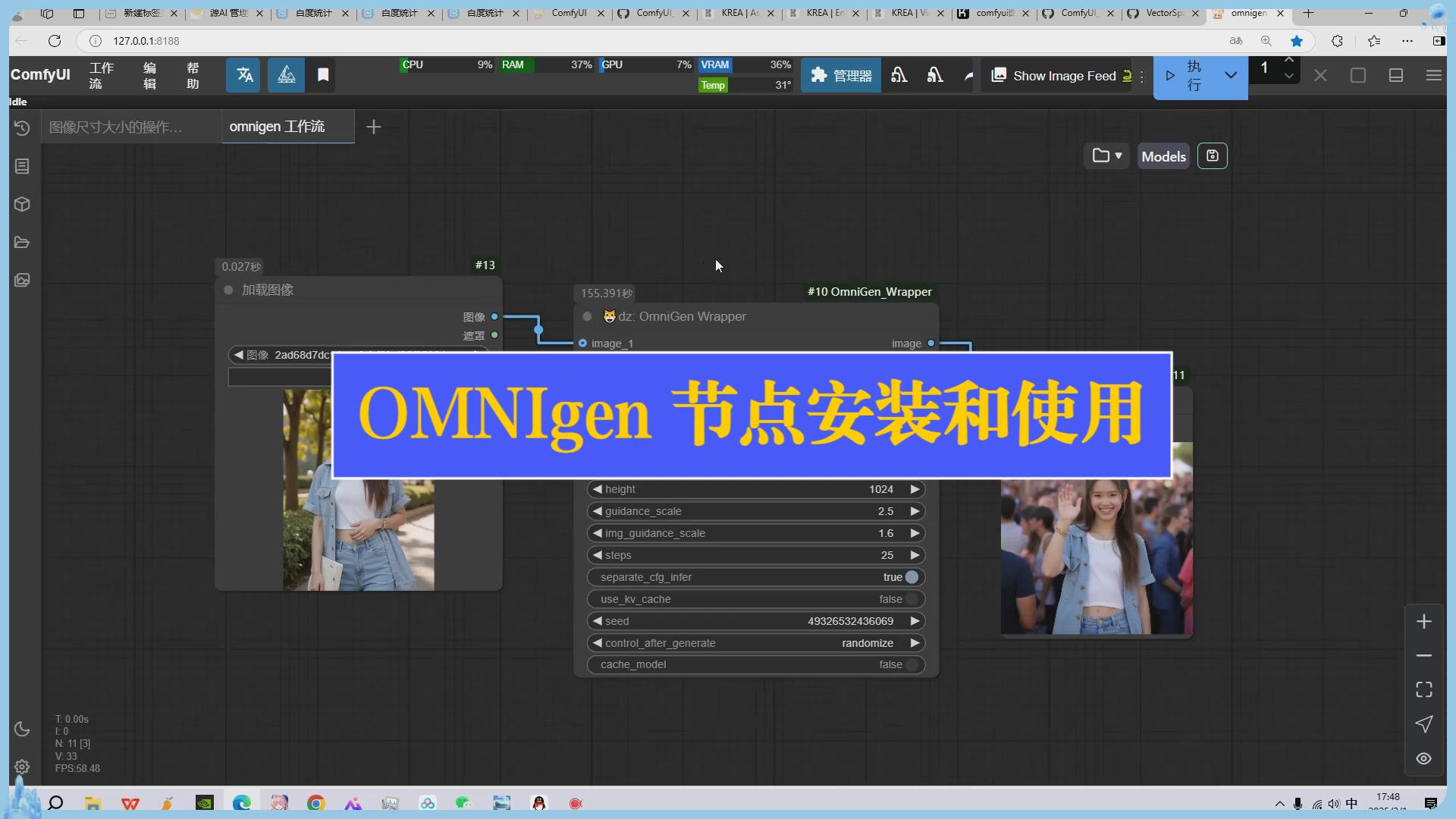Screen dimensions: 1456x819
Task: Decrease the batch count with down arrow
Action: pyautogui.click(x=1289, y=77)
